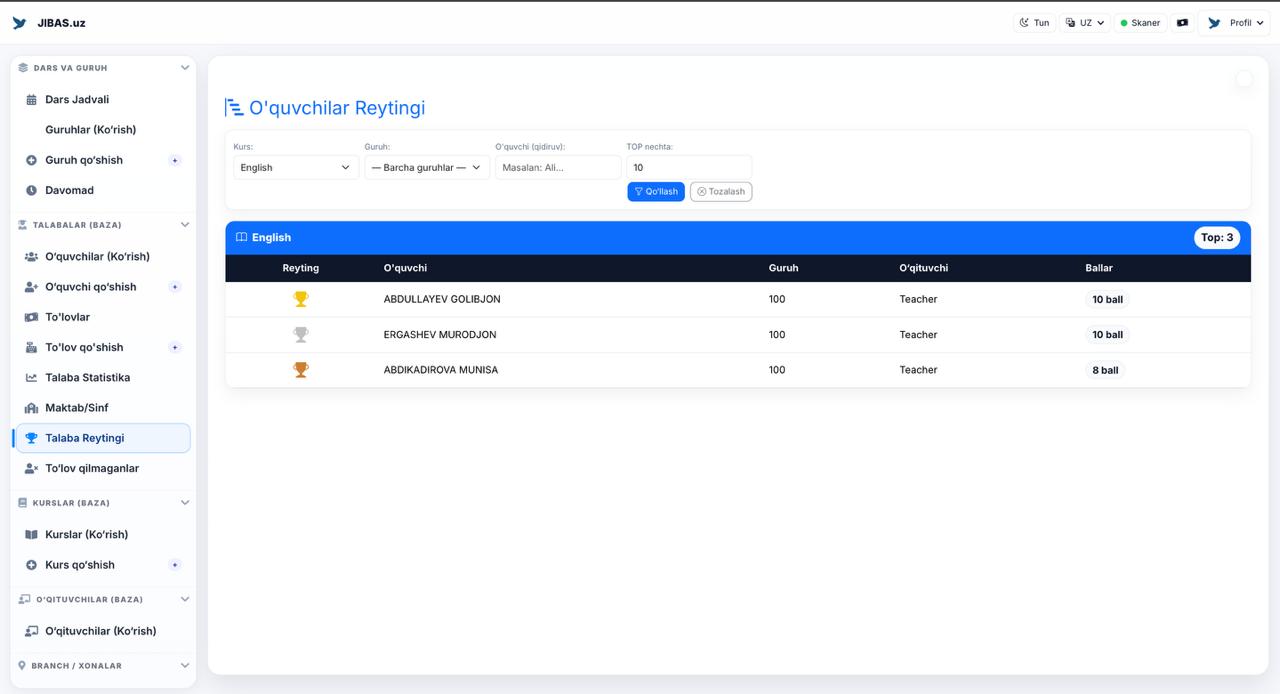Click the round button at panel top-right
This screenshot has height=694, width=1280.
tap(1243, 79)
